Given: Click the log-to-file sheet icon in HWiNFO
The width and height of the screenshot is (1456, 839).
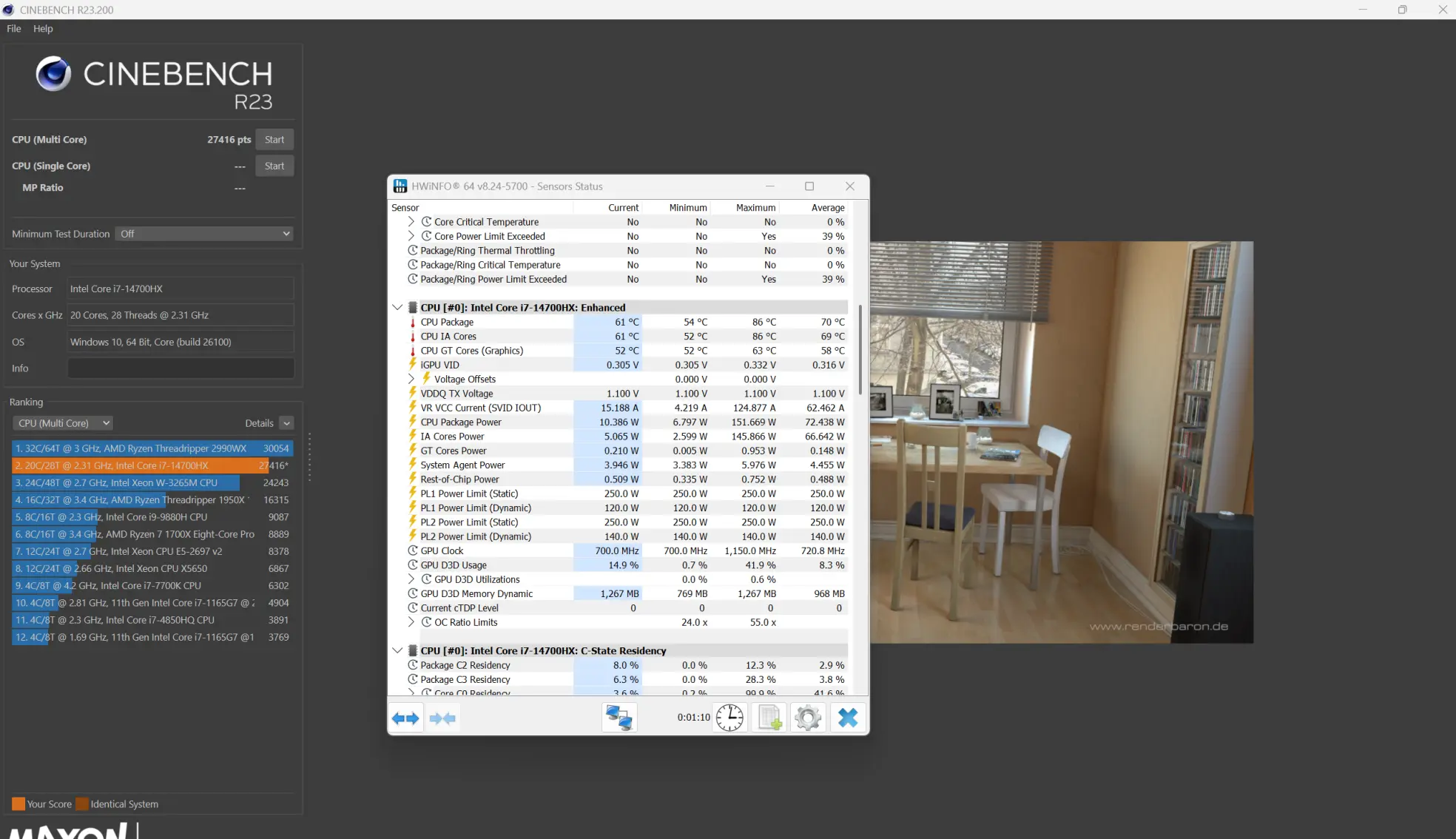Looking at the screenshot, I should 769,718.
